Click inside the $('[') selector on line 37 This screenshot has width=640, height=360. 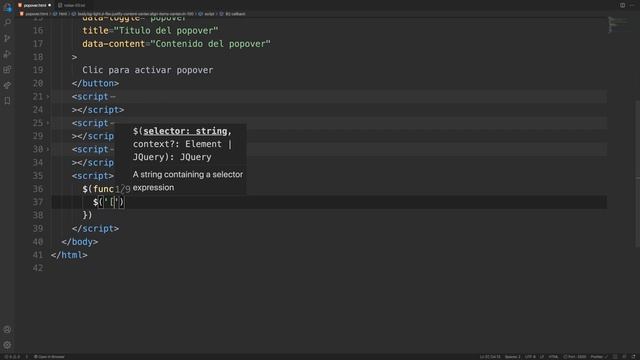click(x=113, y=202)
